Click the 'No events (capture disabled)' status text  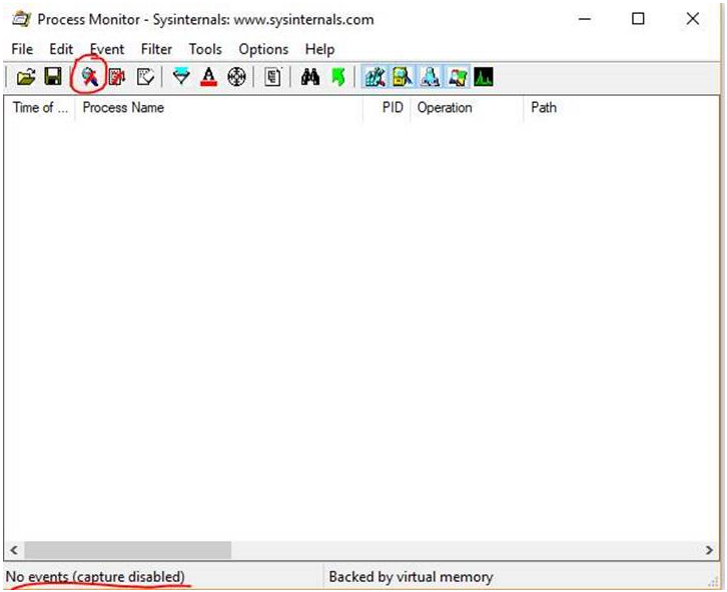pyautogui.click(x=95, y=577)
